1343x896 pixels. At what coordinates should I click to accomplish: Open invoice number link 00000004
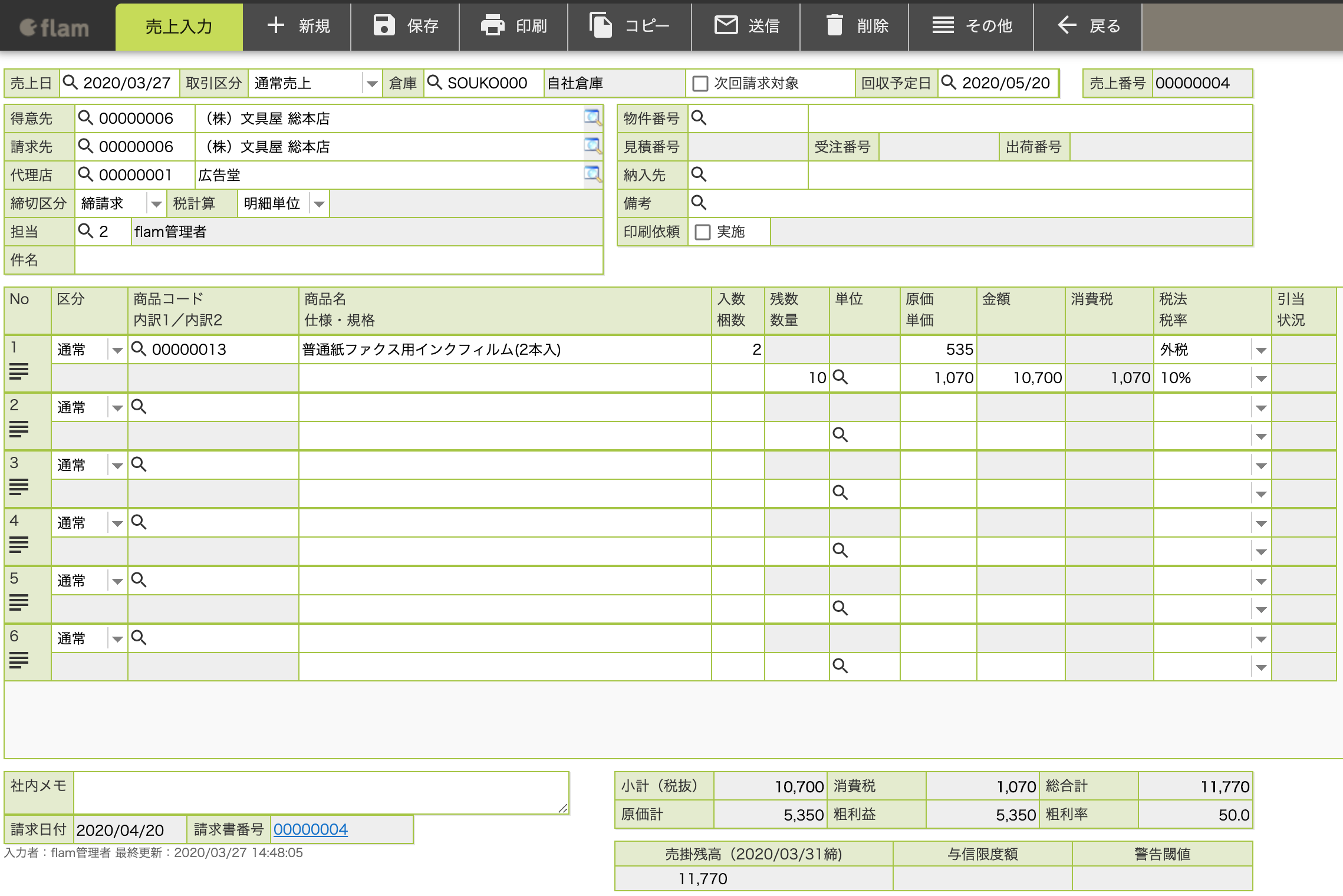310,829
